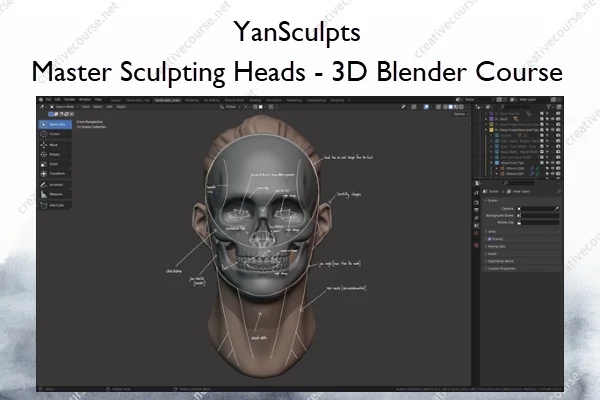Click the Blender logo icon
Image resolution: width=600 pixels, height=400 pixels.
(41, 100)
